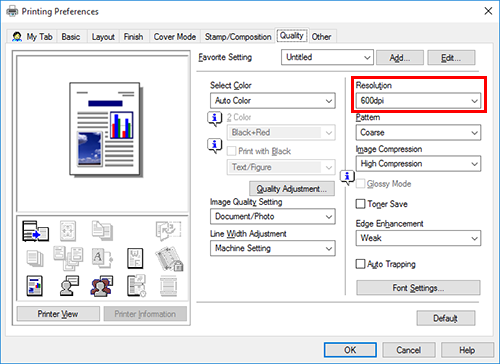
Task: Click the multi-user account track icon
Action: click(x=102, y=286)
